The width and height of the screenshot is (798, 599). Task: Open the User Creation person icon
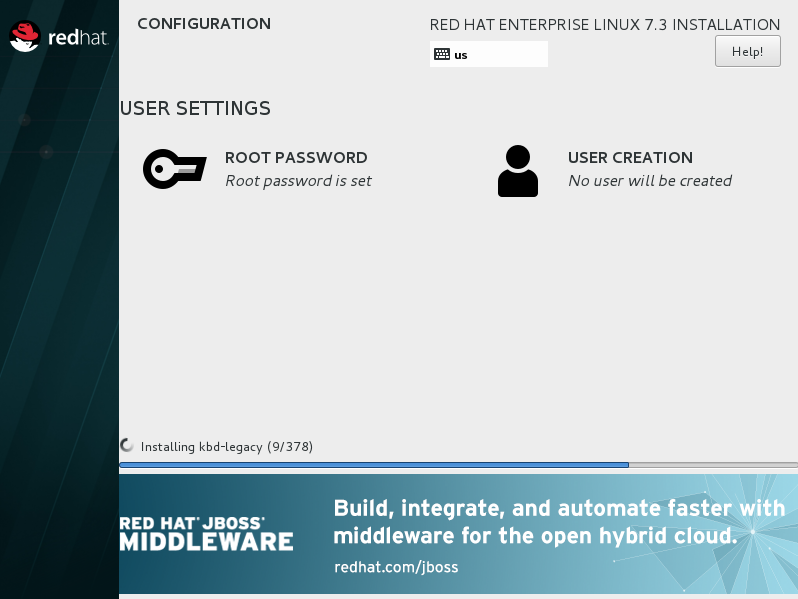(x=518, y=171)
